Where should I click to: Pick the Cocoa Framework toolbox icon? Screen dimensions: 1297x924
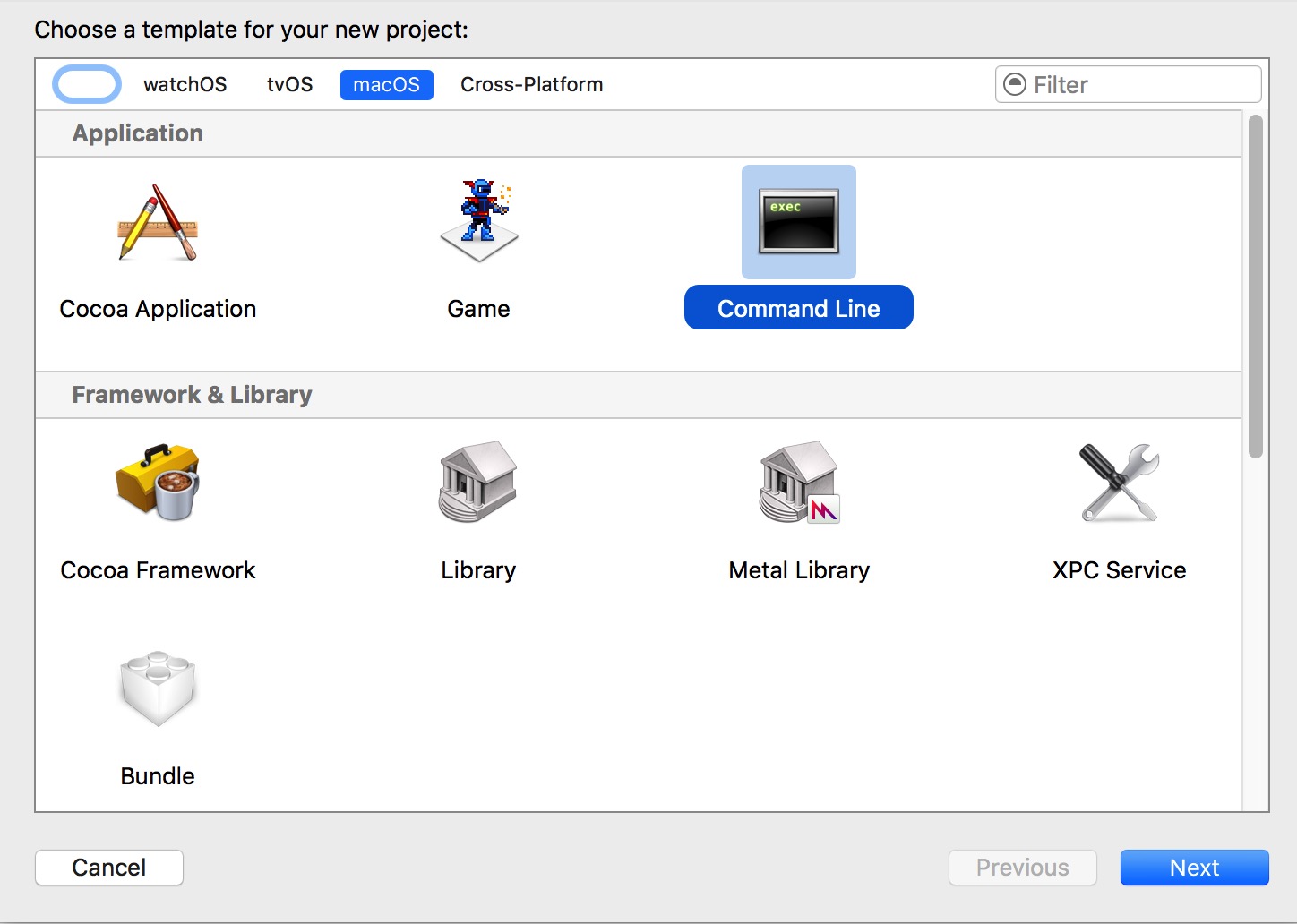click(158, 482)
